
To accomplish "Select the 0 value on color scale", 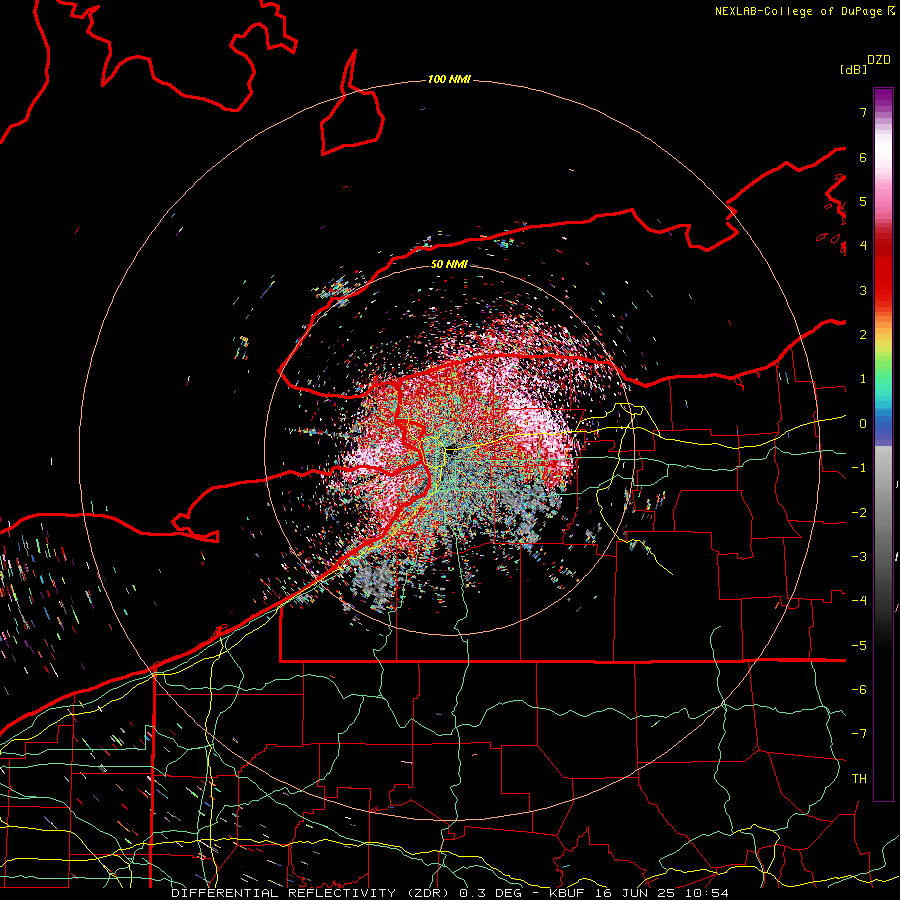I will 863,424.
